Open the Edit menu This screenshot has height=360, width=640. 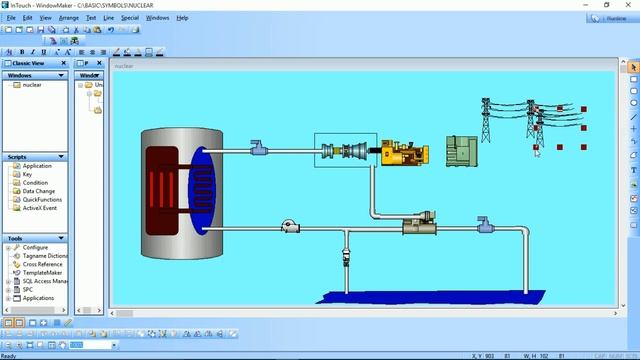(27, 18)
